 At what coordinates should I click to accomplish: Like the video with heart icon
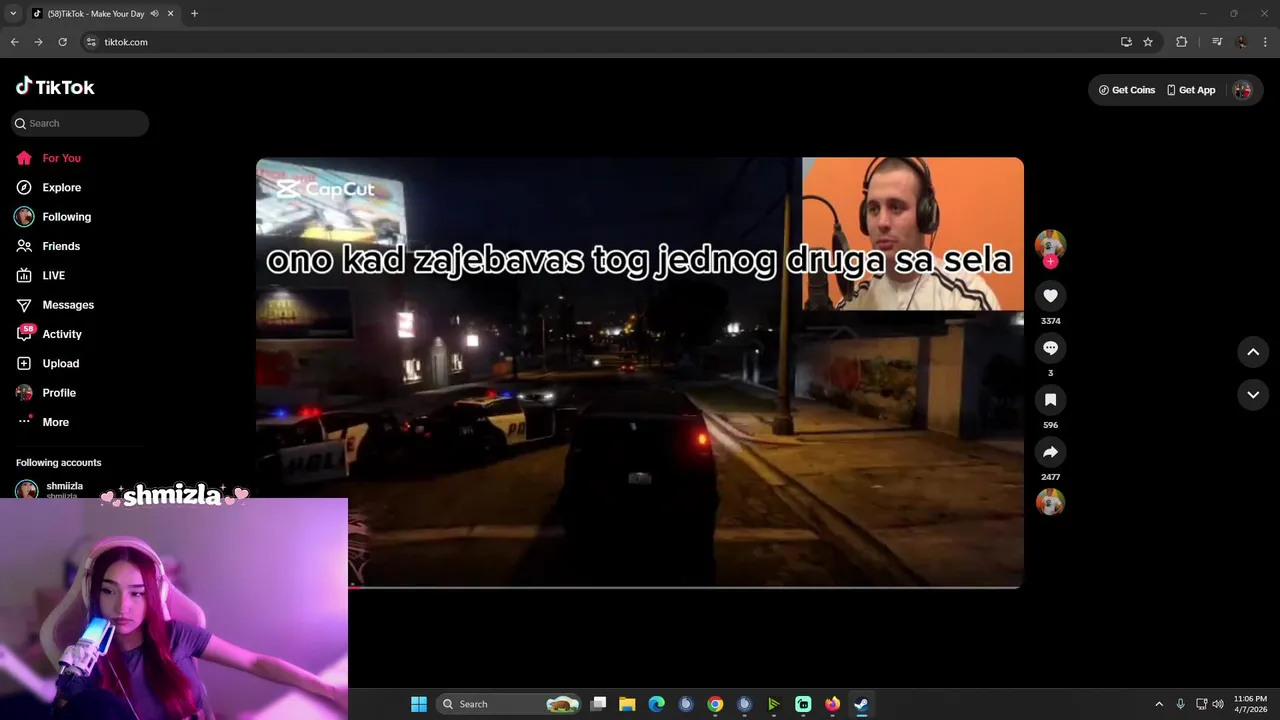pyautogui.click(x=1050, y=296)
